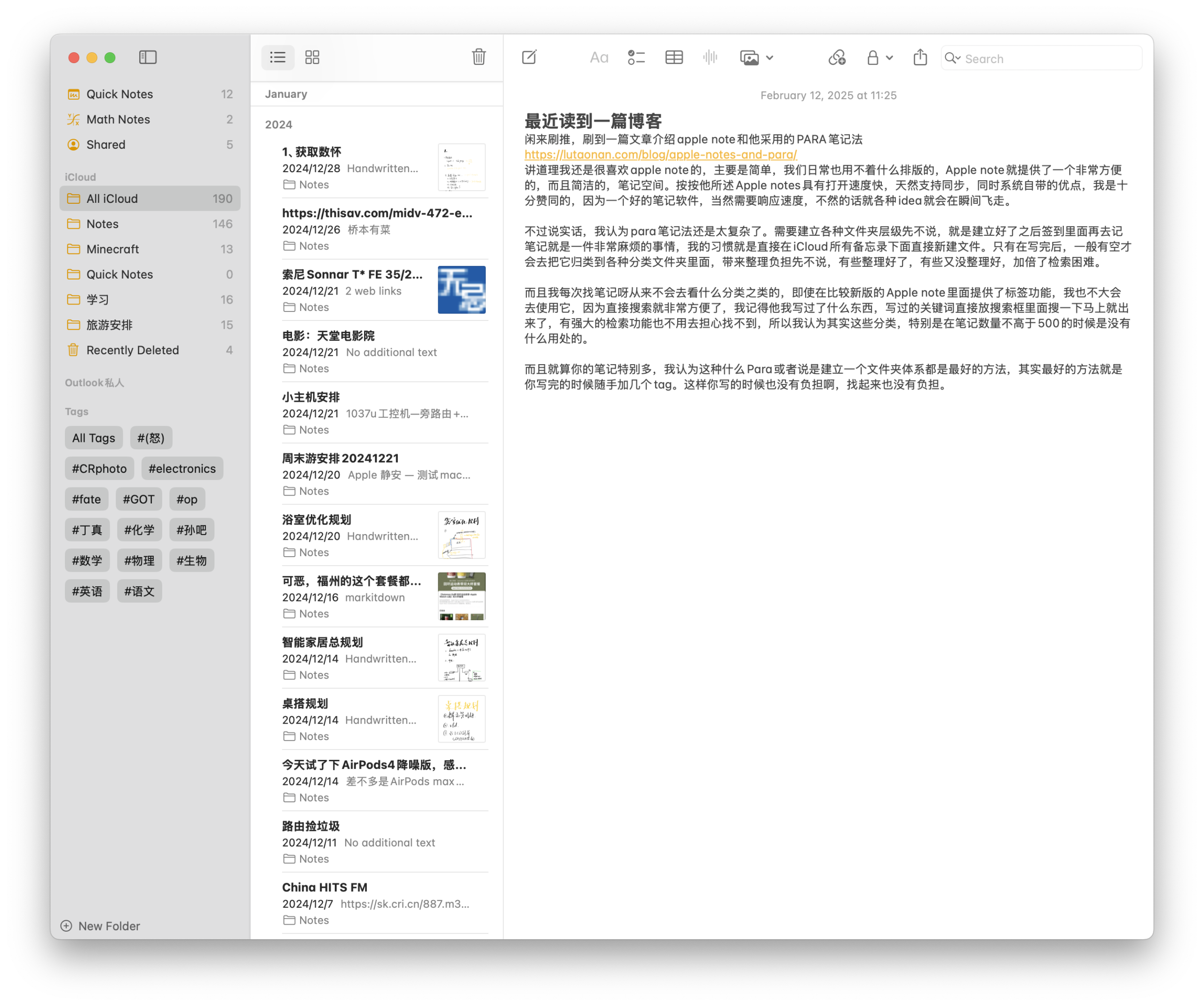Click the audio recording waveform icon
Screen dimensions: 1204x1006
click(710, 57)
